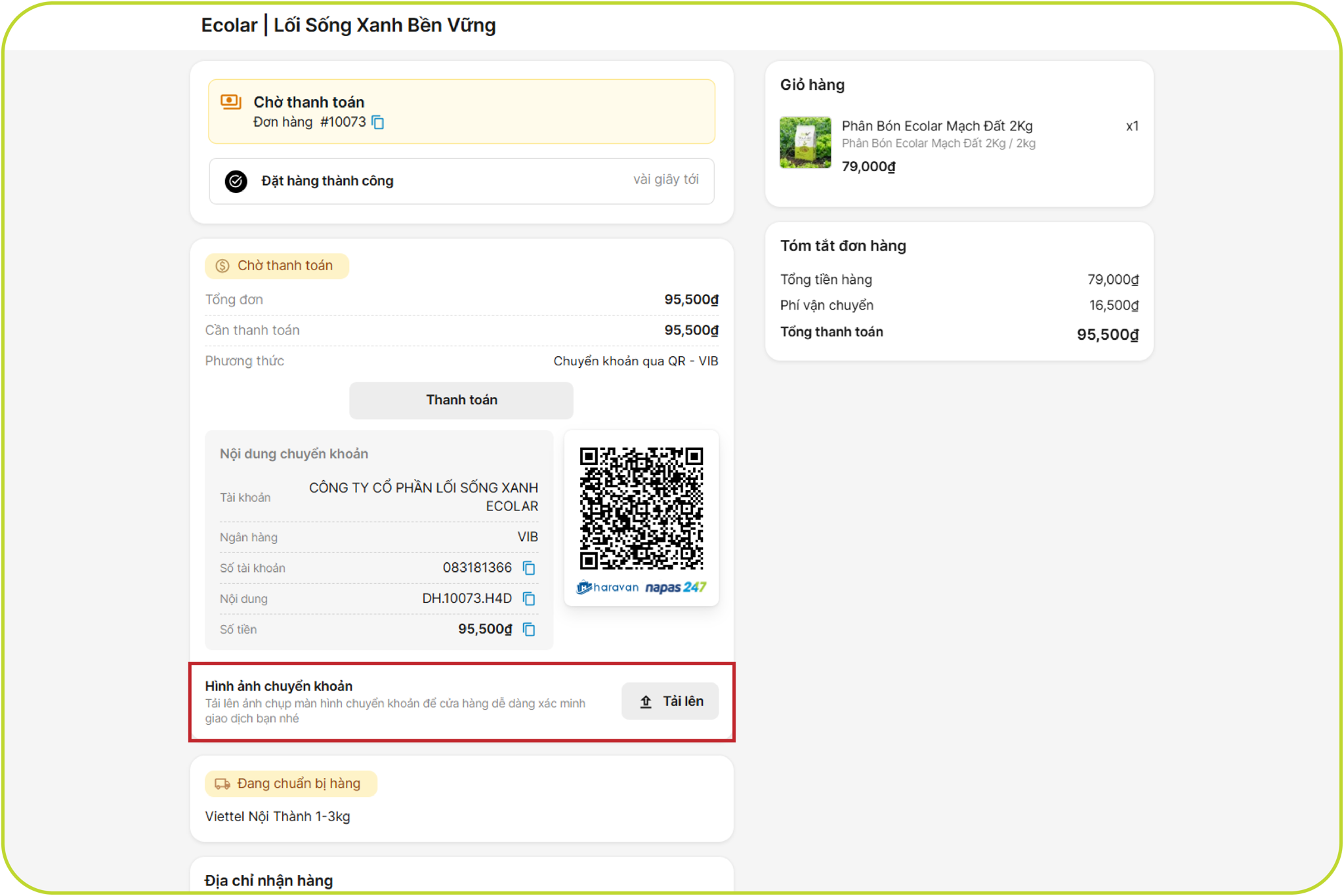Copy transfer content DH.10073.H4D
1344x896 pixels.
529,599
